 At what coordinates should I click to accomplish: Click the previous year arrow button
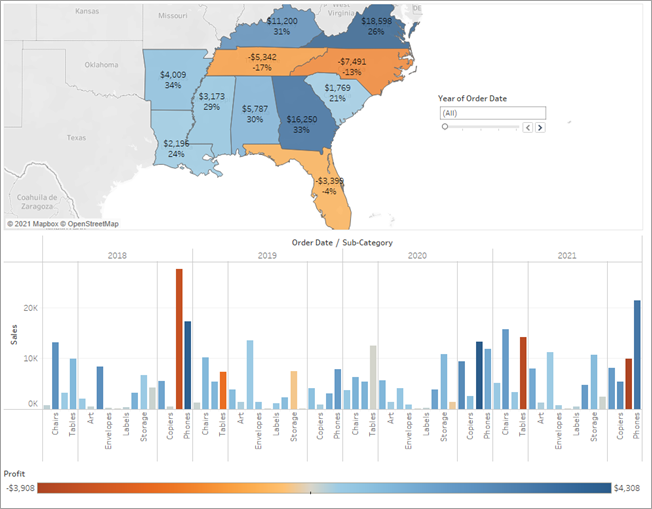(x=529, y=127)
